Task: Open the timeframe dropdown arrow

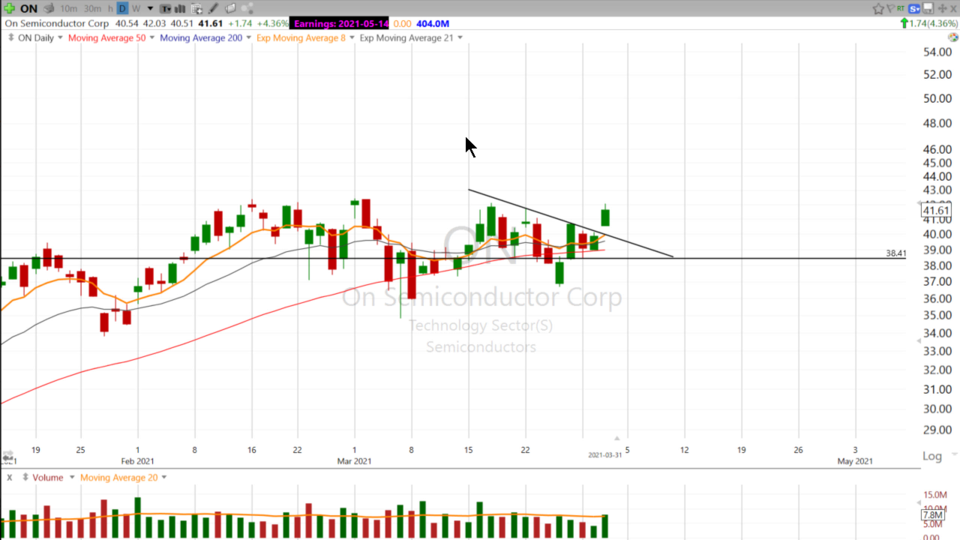Action: [150, 9]
